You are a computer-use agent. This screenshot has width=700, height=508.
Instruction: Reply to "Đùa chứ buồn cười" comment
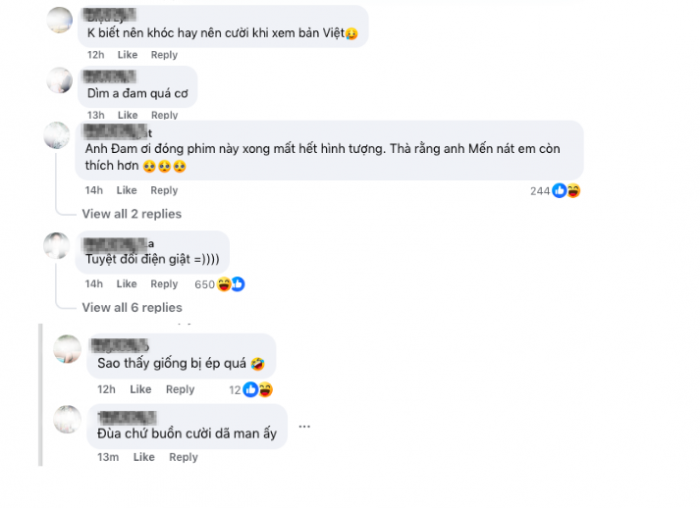[183, 458]
